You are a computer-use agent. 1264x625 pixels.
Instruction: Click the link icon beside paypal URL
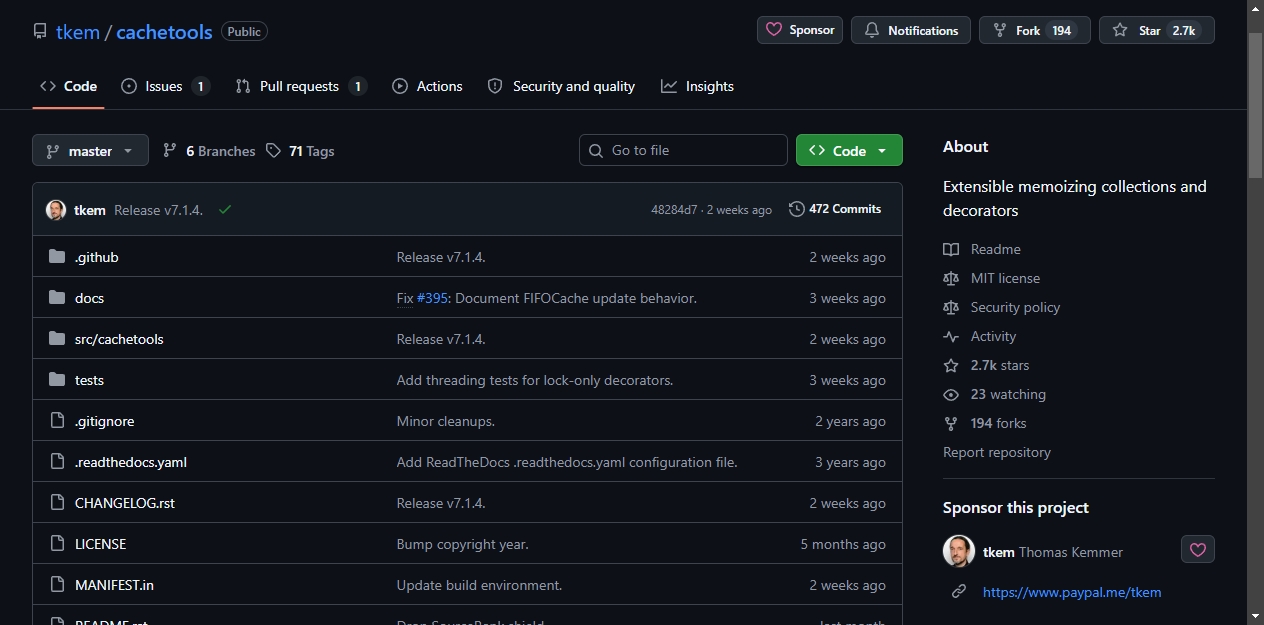(959, 592)
